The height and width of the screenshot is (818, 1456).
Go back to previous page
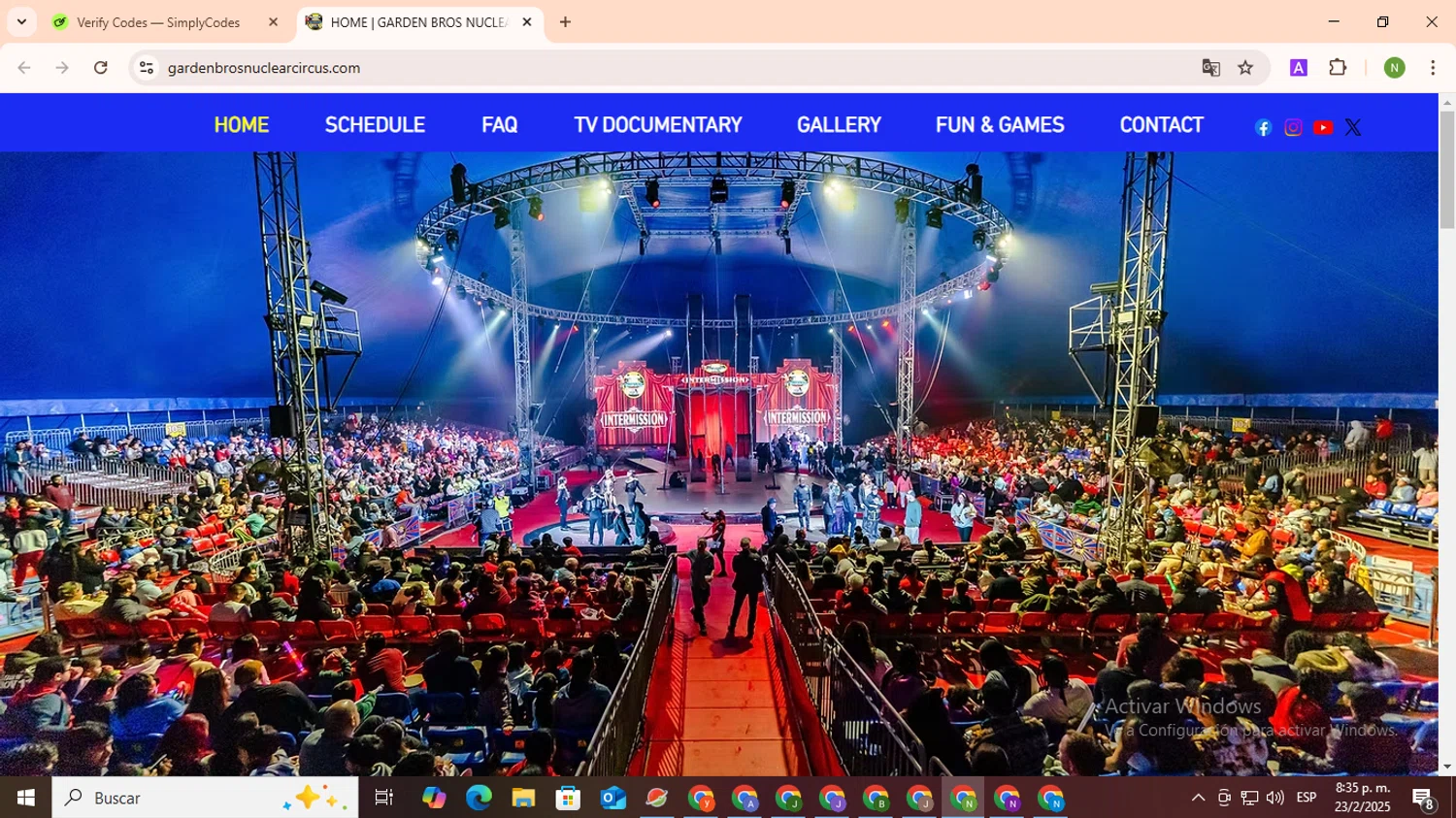tap(24, 68)
